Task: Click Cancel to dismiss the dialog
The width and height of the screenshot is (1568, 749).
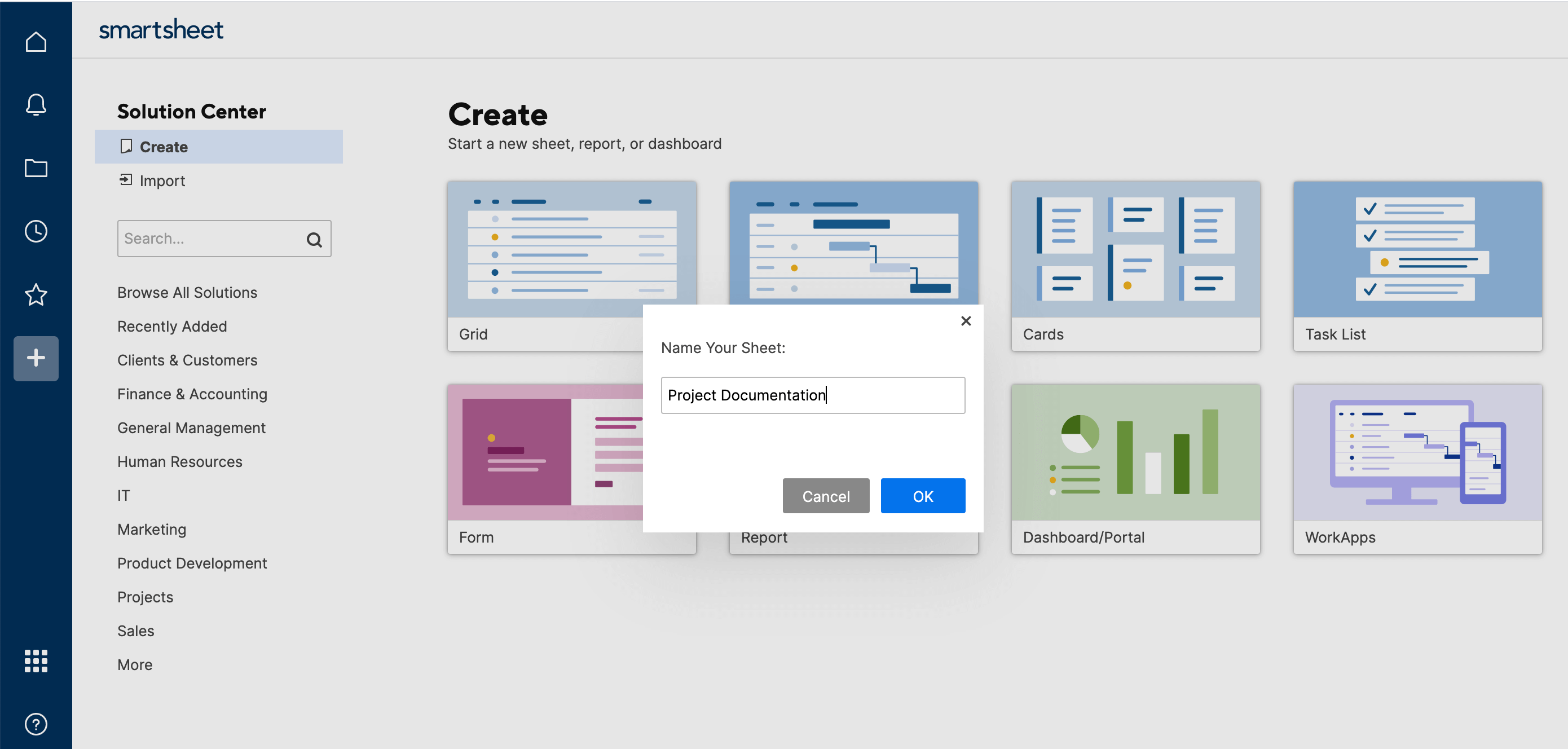Action: [x=826, y=496]
